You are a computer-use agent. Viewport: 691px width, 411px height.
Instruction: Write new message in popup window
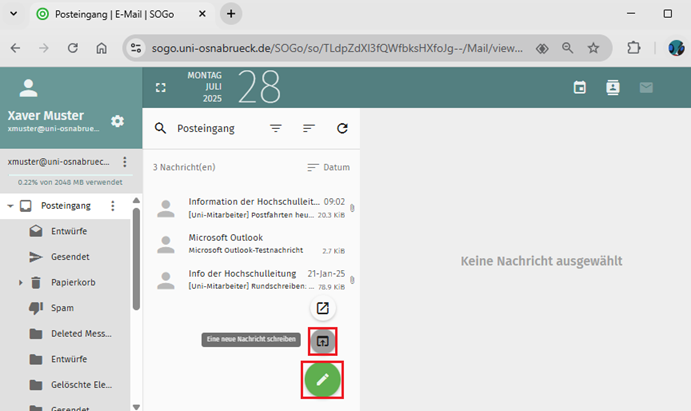point(323,308)
